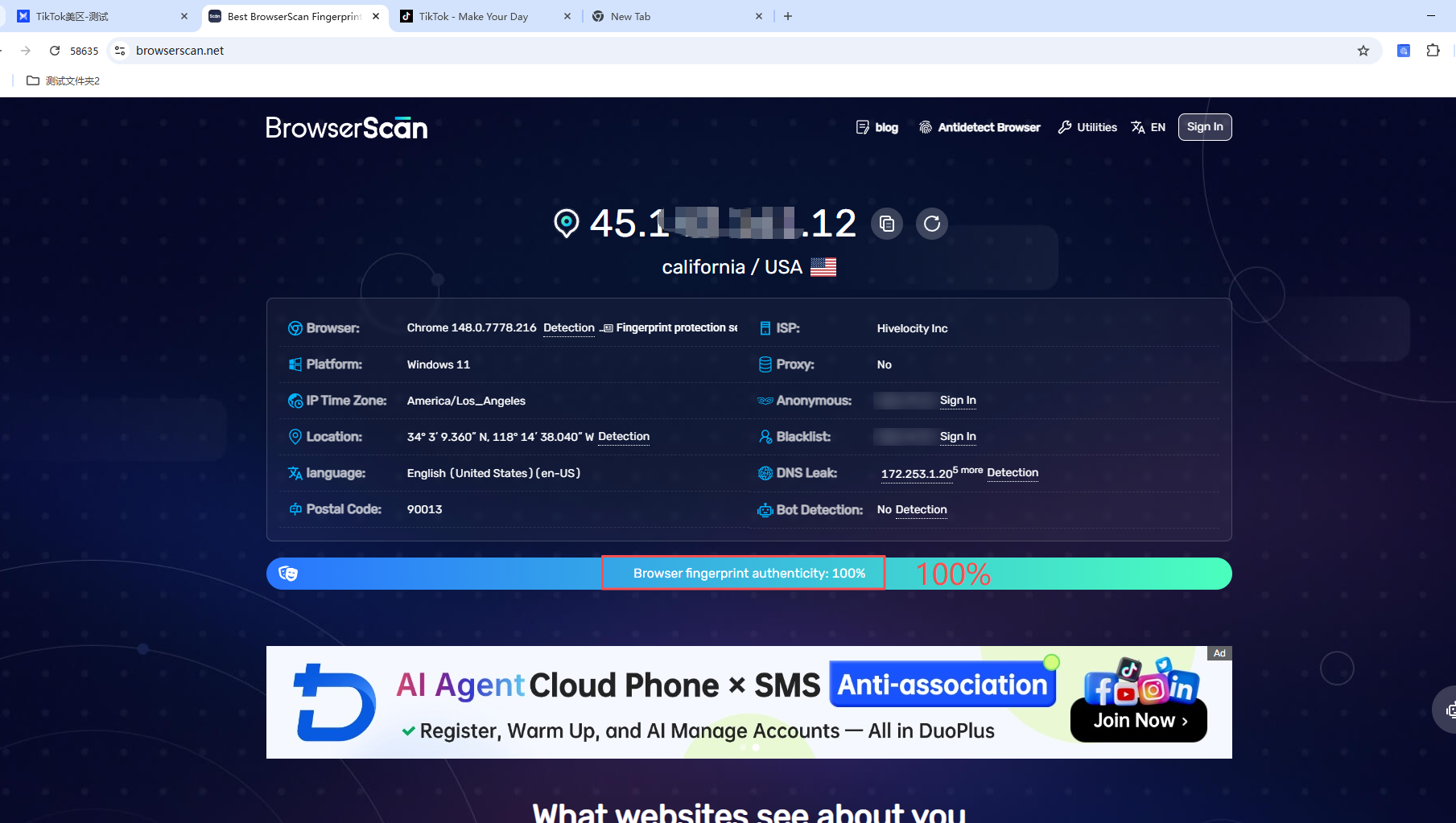Click the 90013 postal code value
The image size is (1456, 823).
coord(425,509)
